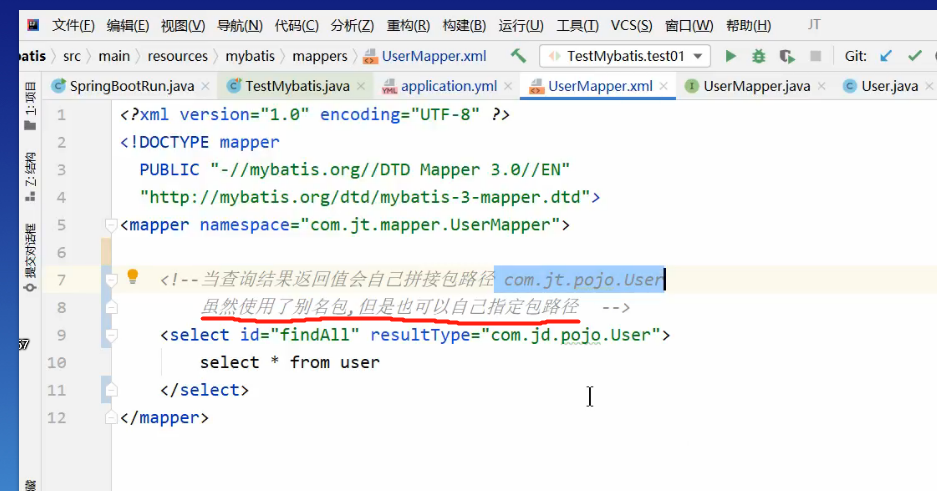Image resolution: width=937 pixels, height=491 pixels.
Task: Run with coverage icon
Action: click(787, 56)
